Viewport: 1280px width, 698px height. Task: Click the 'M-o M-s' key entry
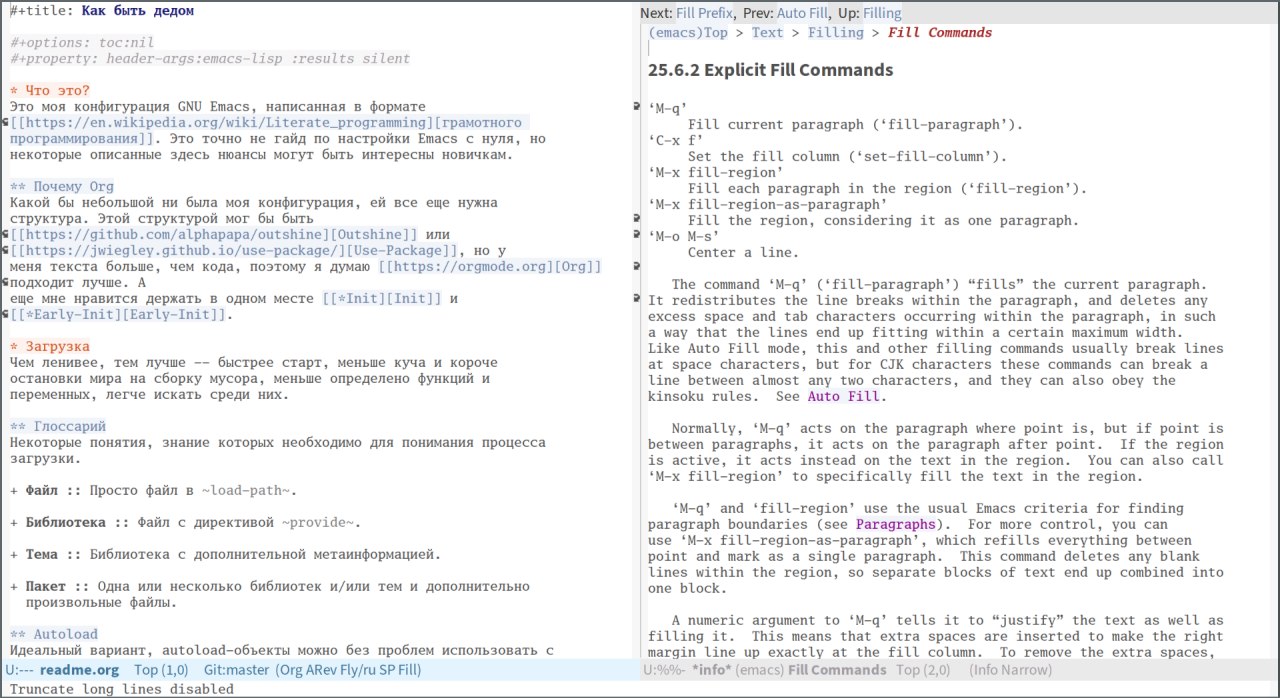coord(684,237)
